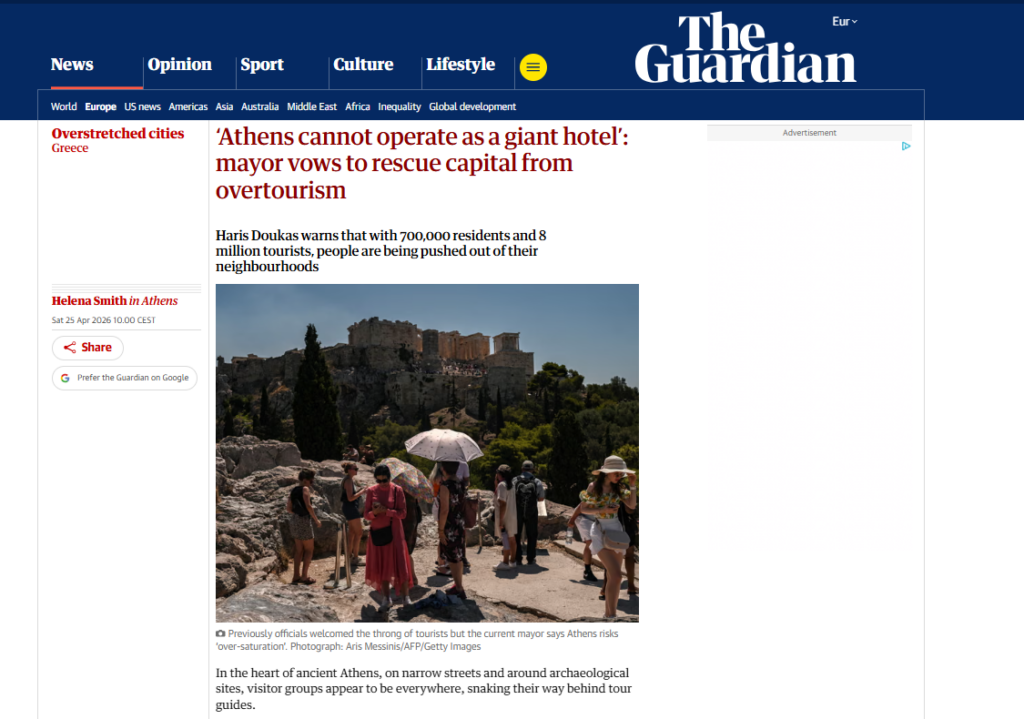
Task: Click the Greece topic link
Action: coord(70,148)
